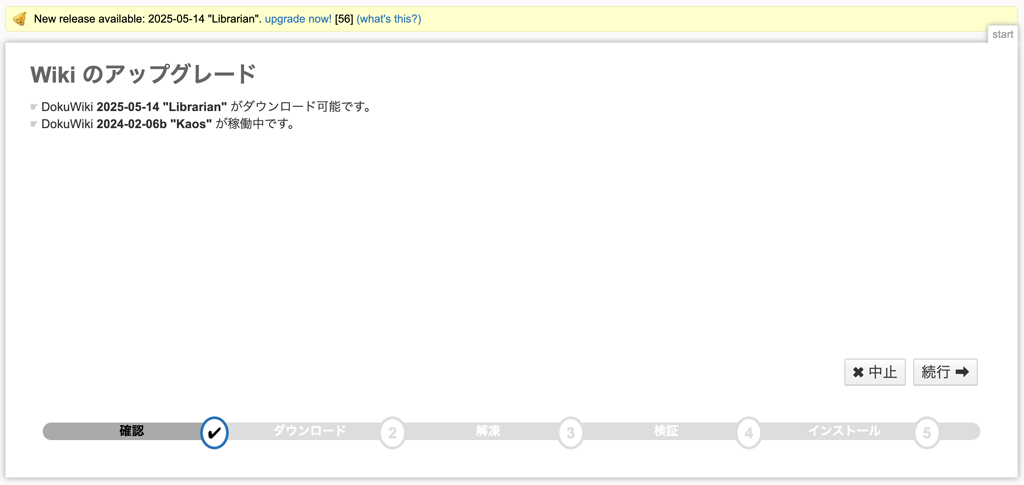Click the 続行 continue button
1024x485 pixels.
945,372
